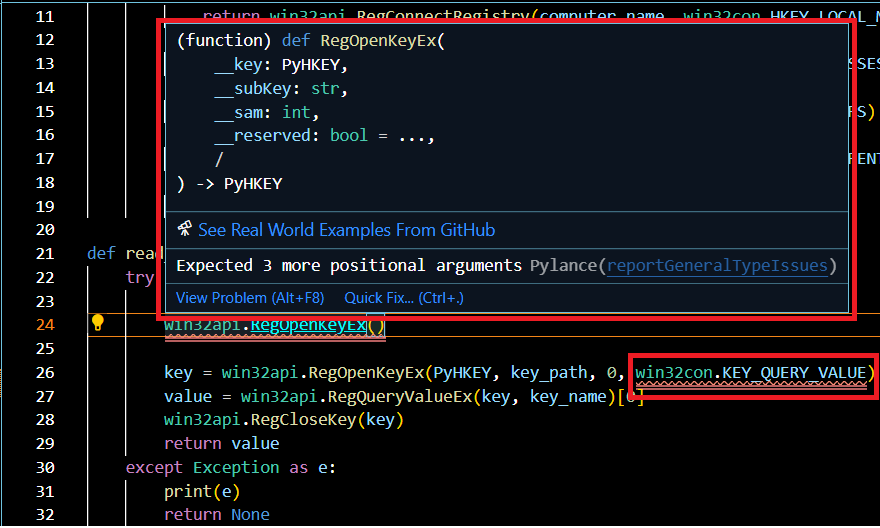Image resolution: width=880 pixels, height=528 pixels.
Task: Click ') -> PyHKEY' return type in tooltip
Action: coord(230,184)
